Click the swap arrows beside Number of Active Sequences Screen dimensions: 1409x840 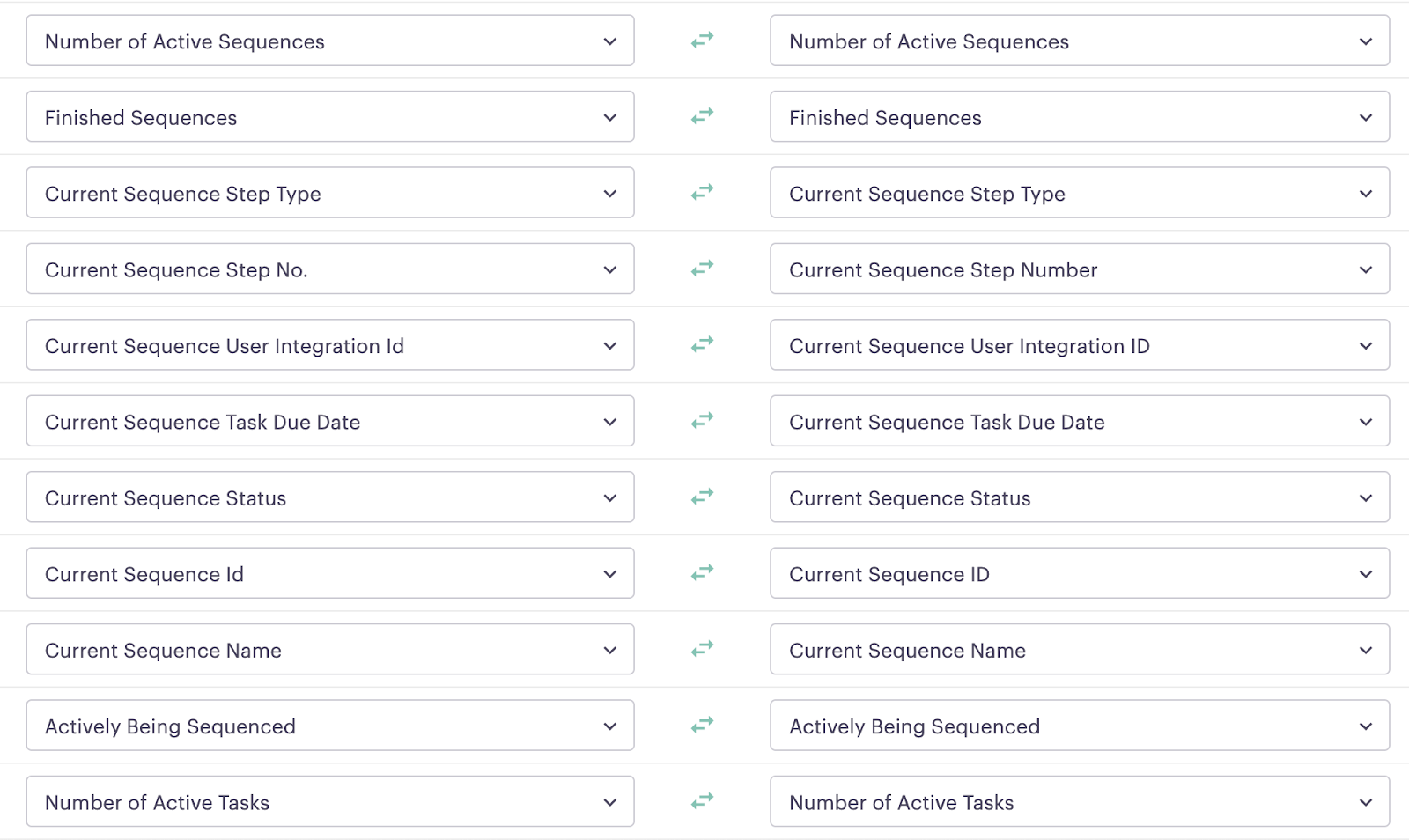702,41
